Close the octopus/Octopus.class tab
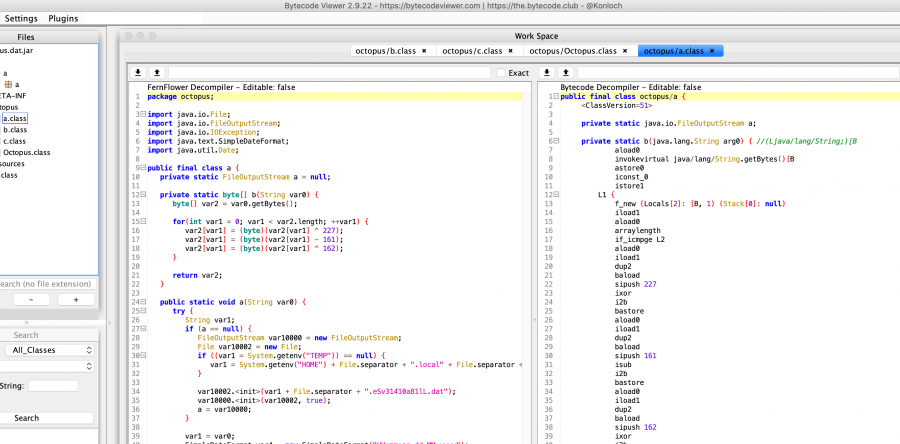This screenshot has height=444, width=900. [x=625, y=51]
